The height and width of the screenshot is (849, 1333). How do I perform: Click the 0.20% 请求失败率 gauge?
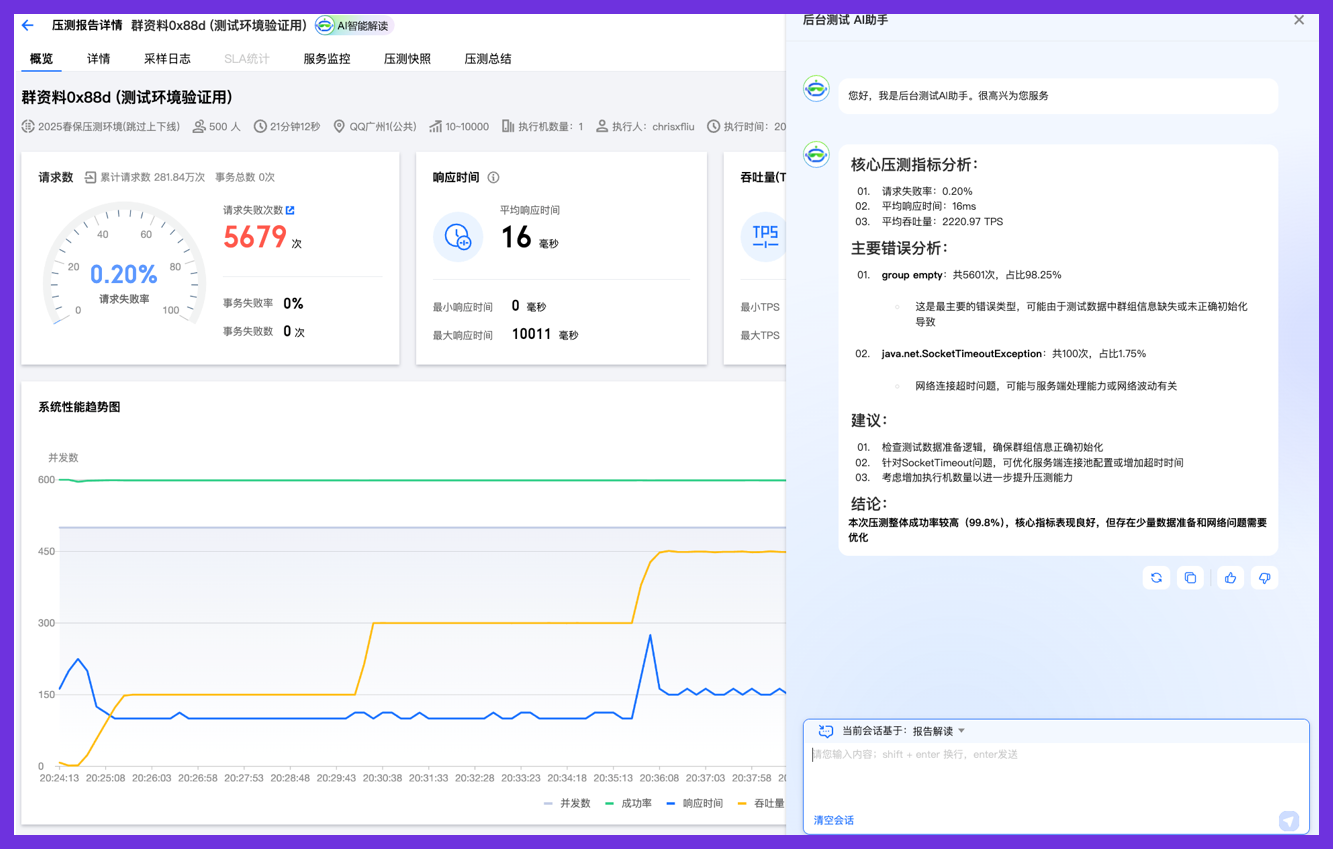click(124, 264)
